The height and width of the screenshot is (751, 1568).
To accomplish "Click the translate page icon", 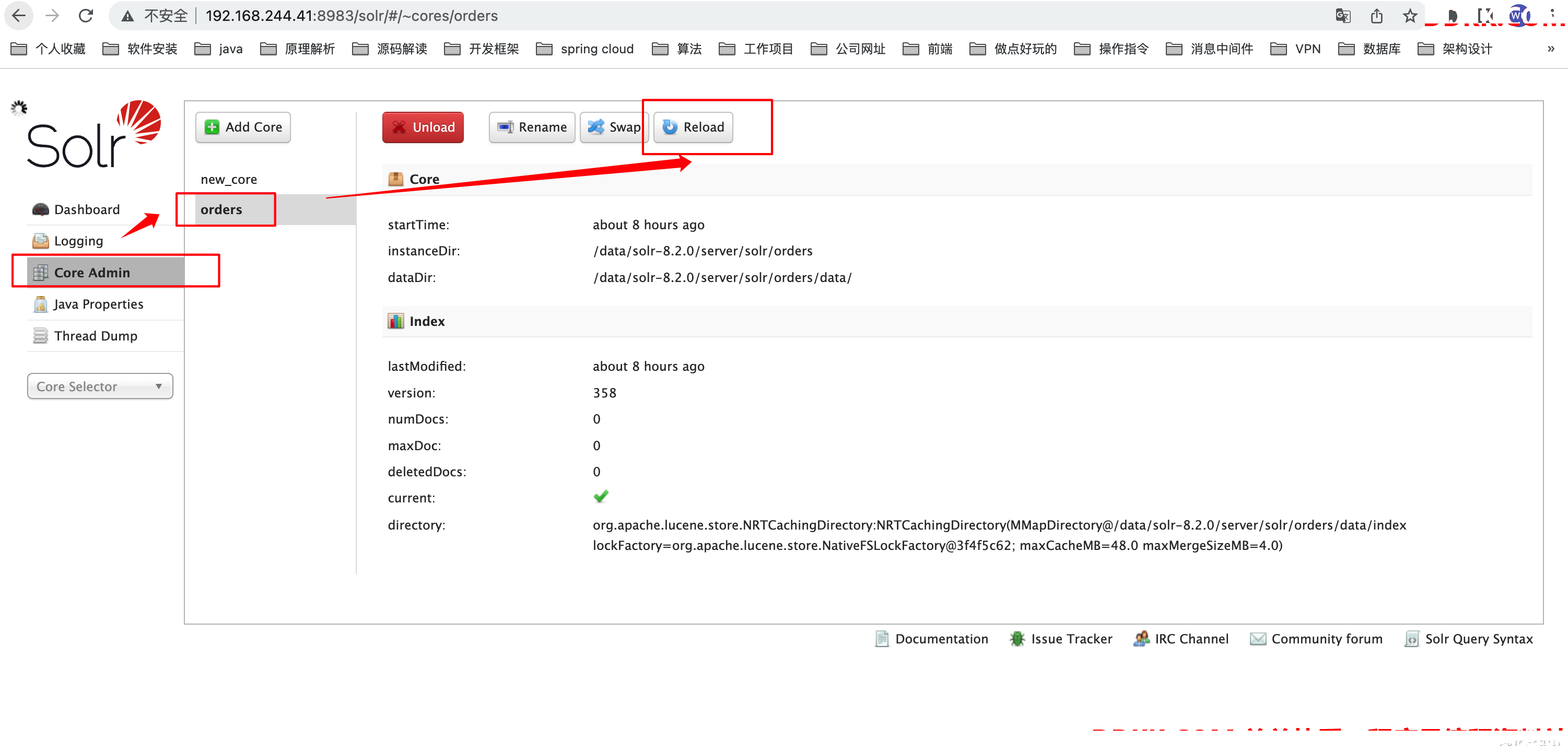I will [1343, 16].
